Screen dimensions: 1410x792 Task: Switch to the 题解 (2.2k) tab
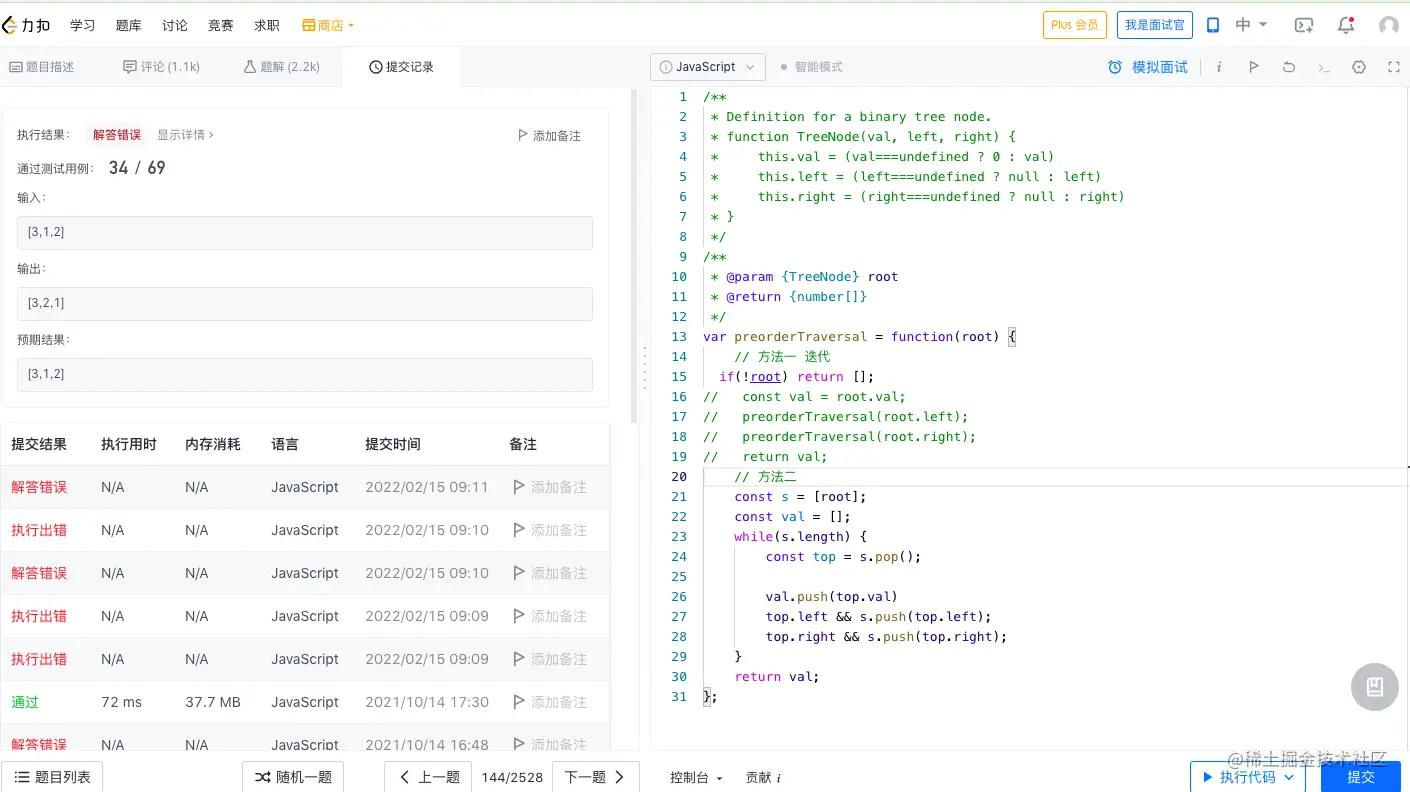tap(282, 67)
